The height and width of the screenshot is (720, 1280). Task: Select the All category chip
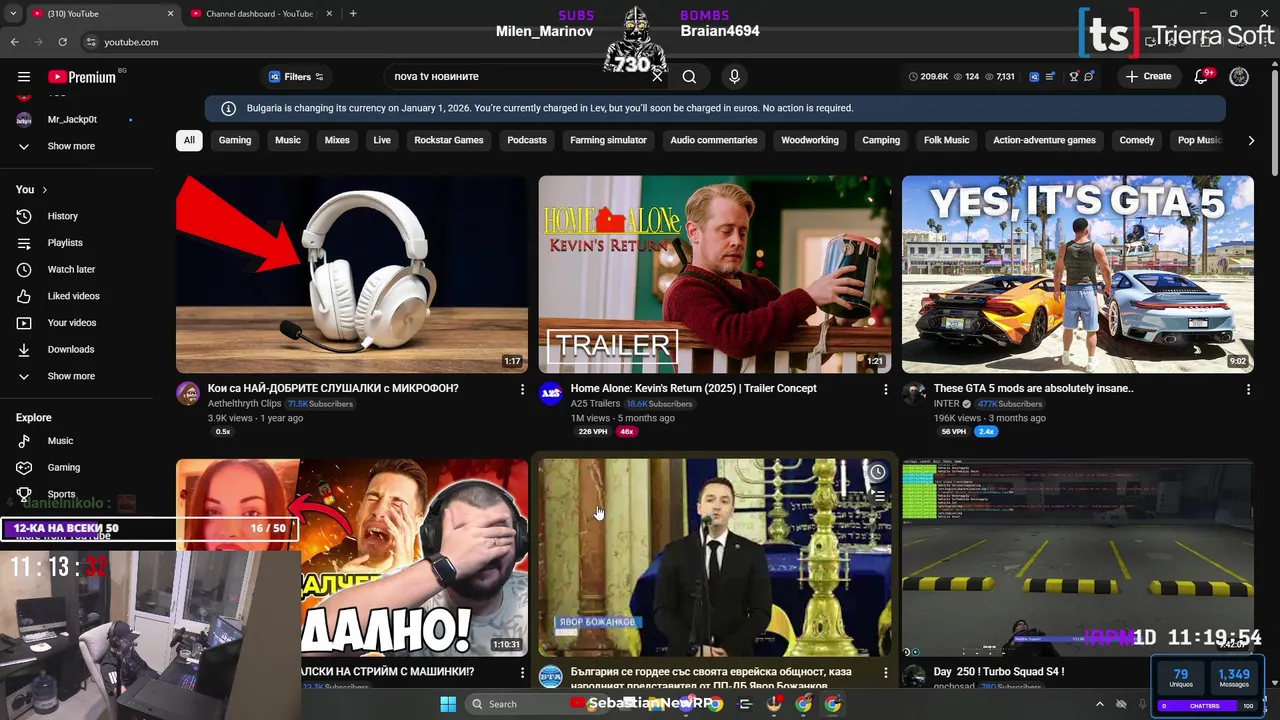(189, 140)
